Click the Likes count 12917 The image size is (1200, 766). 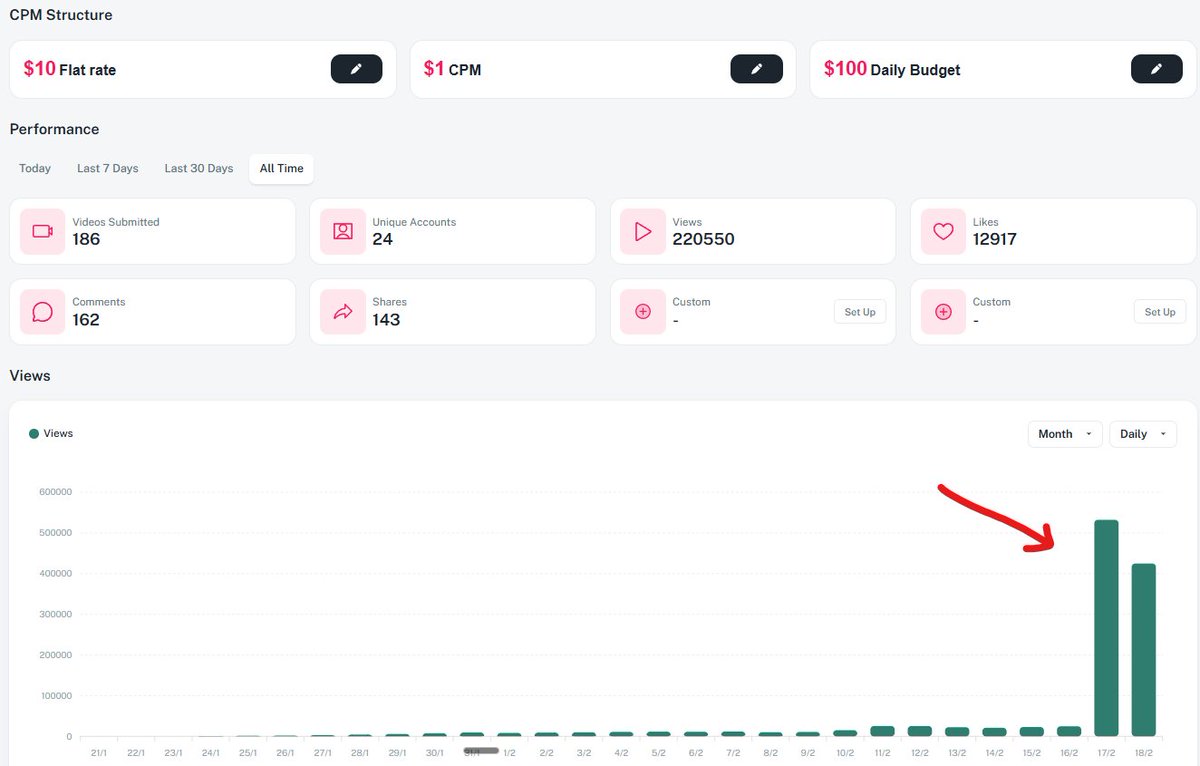(x=995, y=239)
